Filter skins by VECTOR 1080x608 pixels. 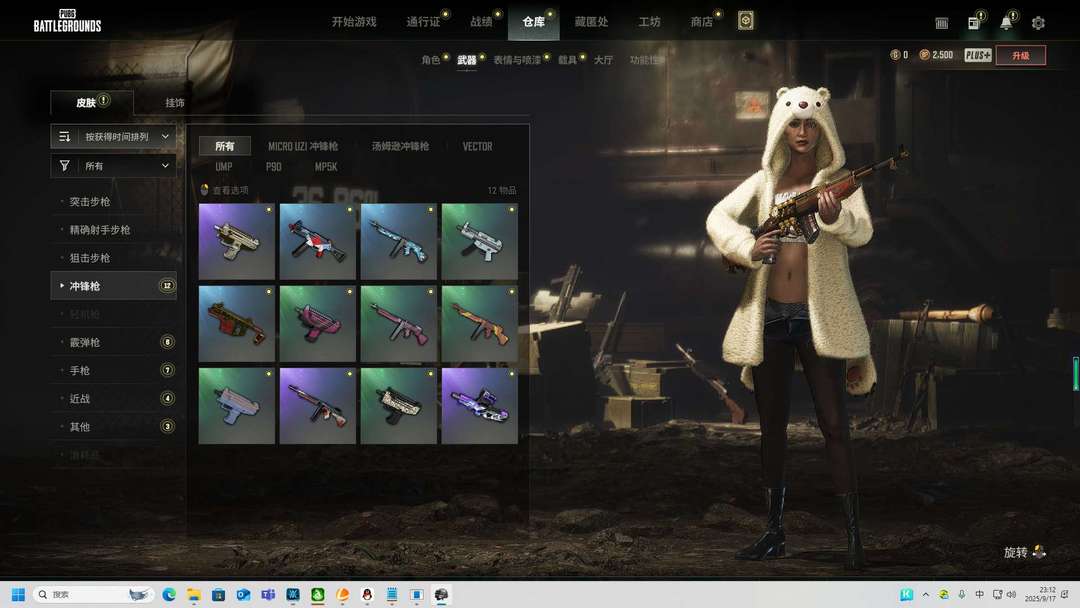point(477,147)
